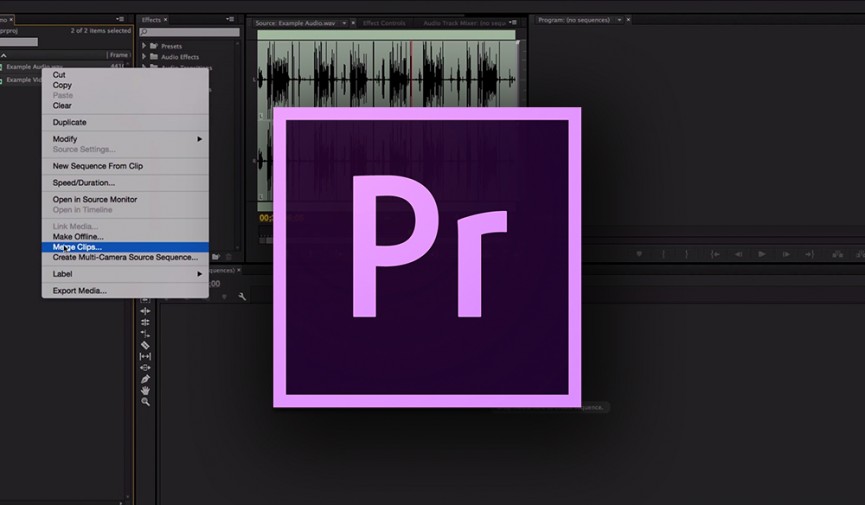Click the red playhead in the audio waveform
The image size is (865, 505).
click(411, 73)
